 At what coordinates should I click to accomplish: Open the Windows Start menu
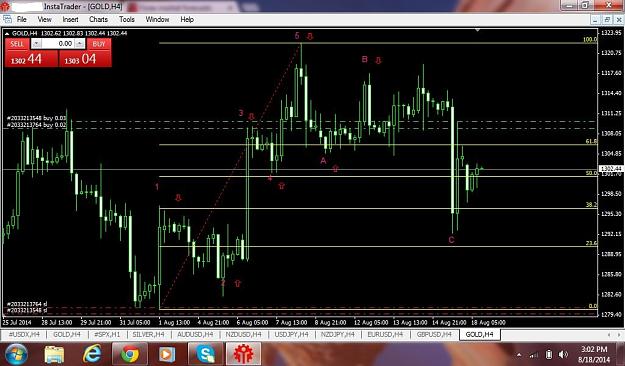tap(16, 354)
